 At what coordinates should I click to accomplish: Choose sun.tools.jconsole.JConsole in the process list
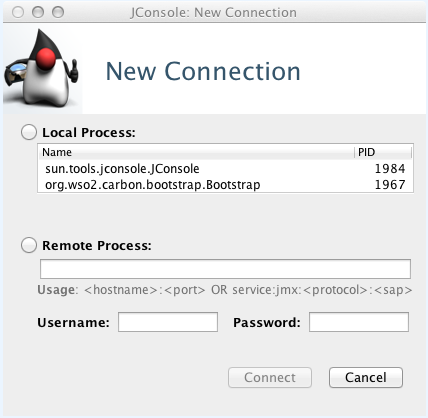point(225,169)
